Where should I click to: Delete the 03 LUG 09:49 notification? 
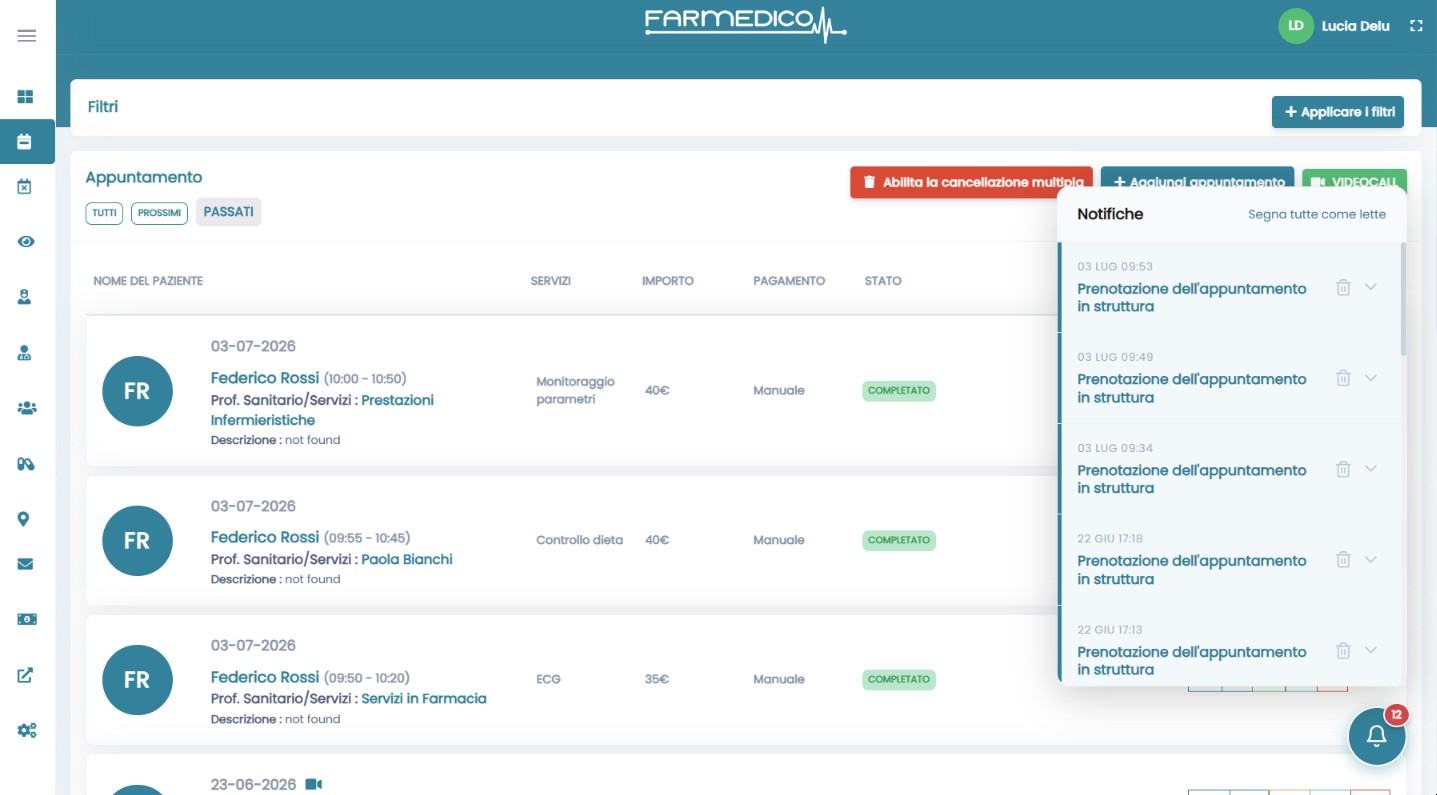pyautogui.click(x=1343, y=378)
